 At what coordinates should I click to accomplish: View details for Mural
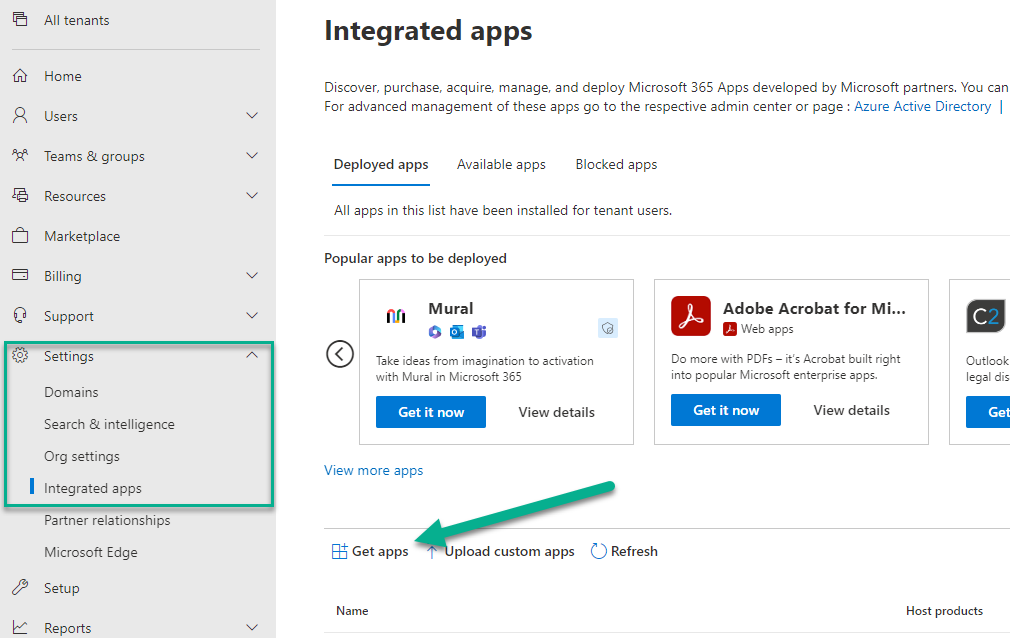click(557, 412)
